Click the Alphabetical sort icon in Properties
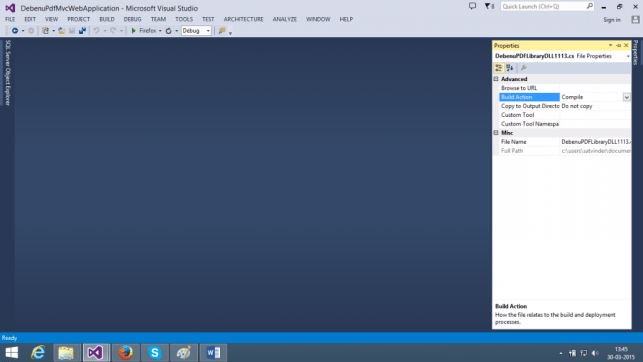This screenshot has width=643, height=362. point(510,68)
